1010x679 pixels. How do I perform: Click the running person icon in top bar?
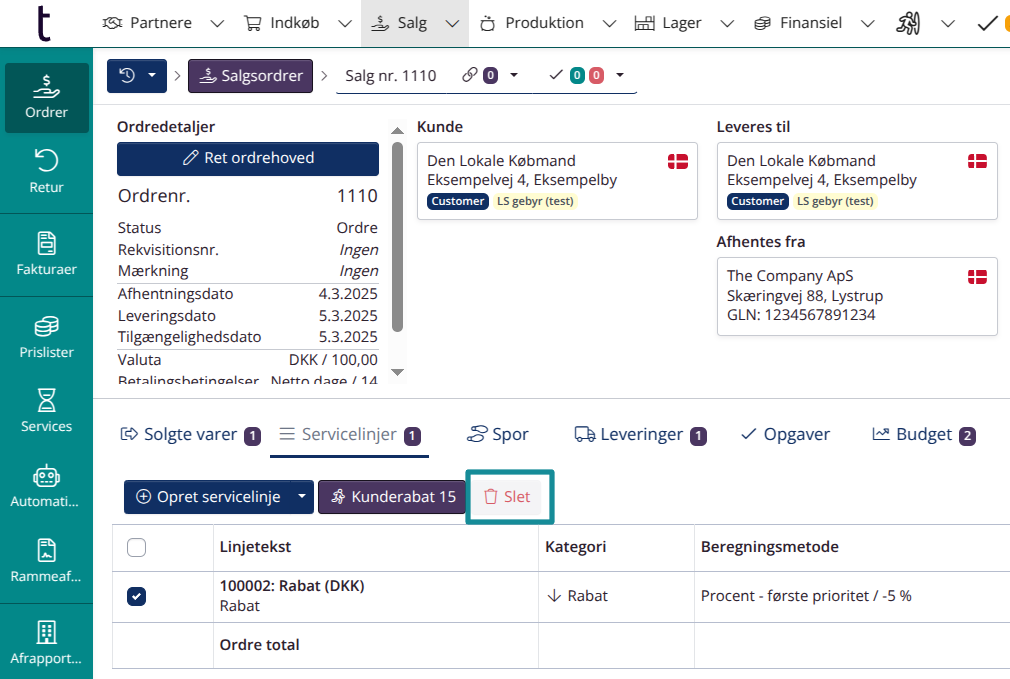pyautogui.click(x=907, y=23)
